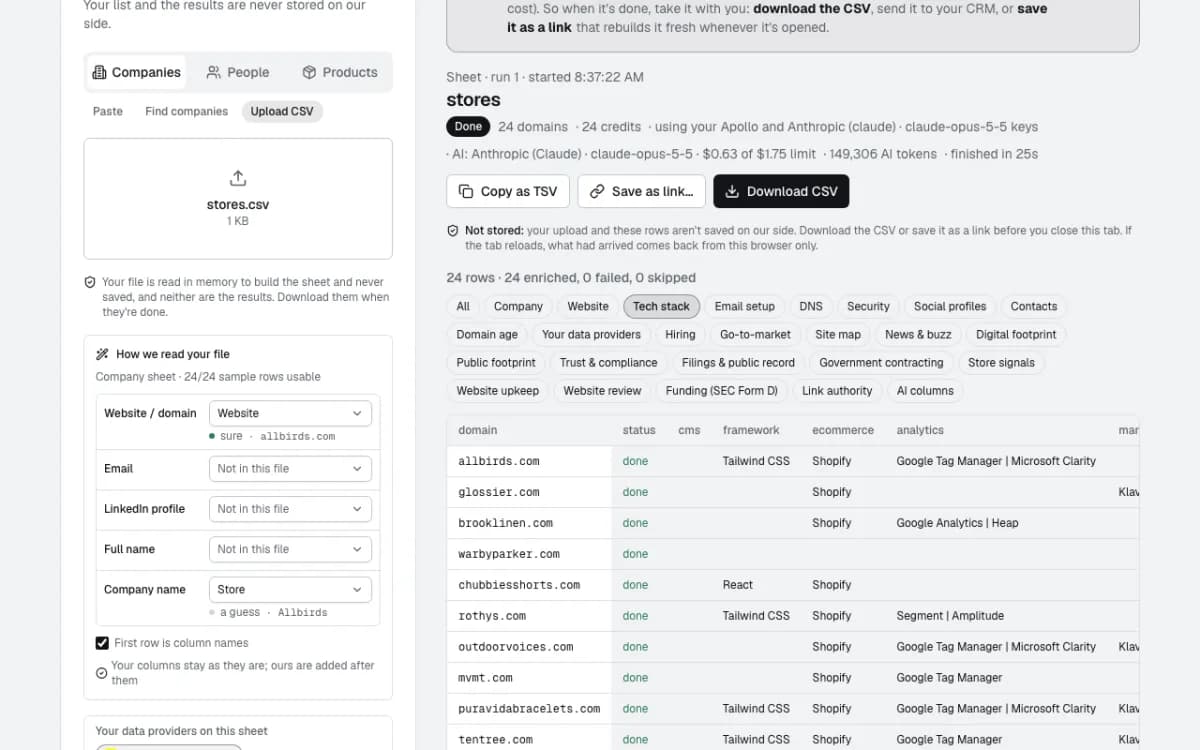Select the Digital footprint column group
This screenshot has height=750, width=1200.
click(1016, 334)
